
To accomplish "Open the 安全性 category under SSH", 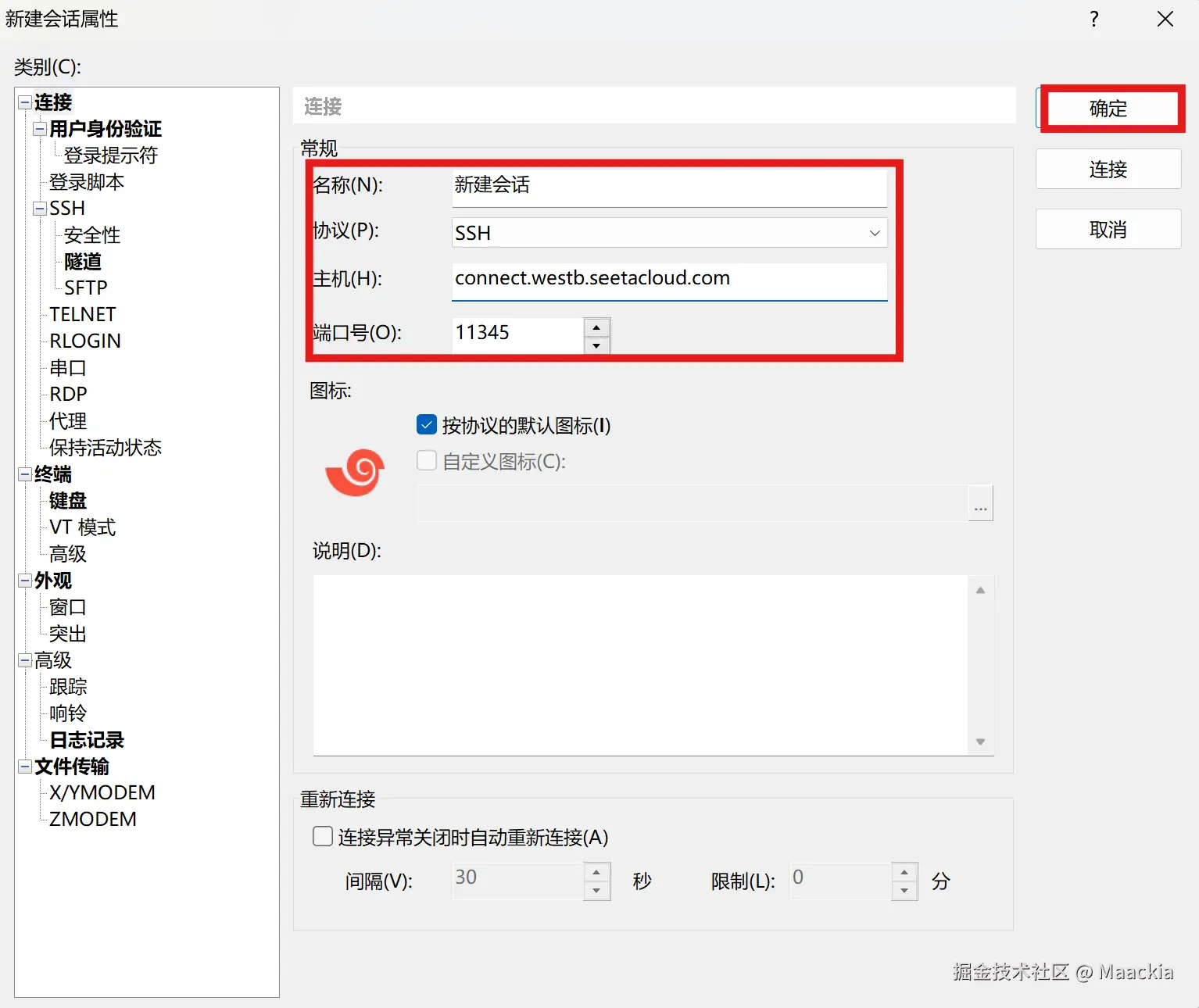I will click(x=92, y=235).
